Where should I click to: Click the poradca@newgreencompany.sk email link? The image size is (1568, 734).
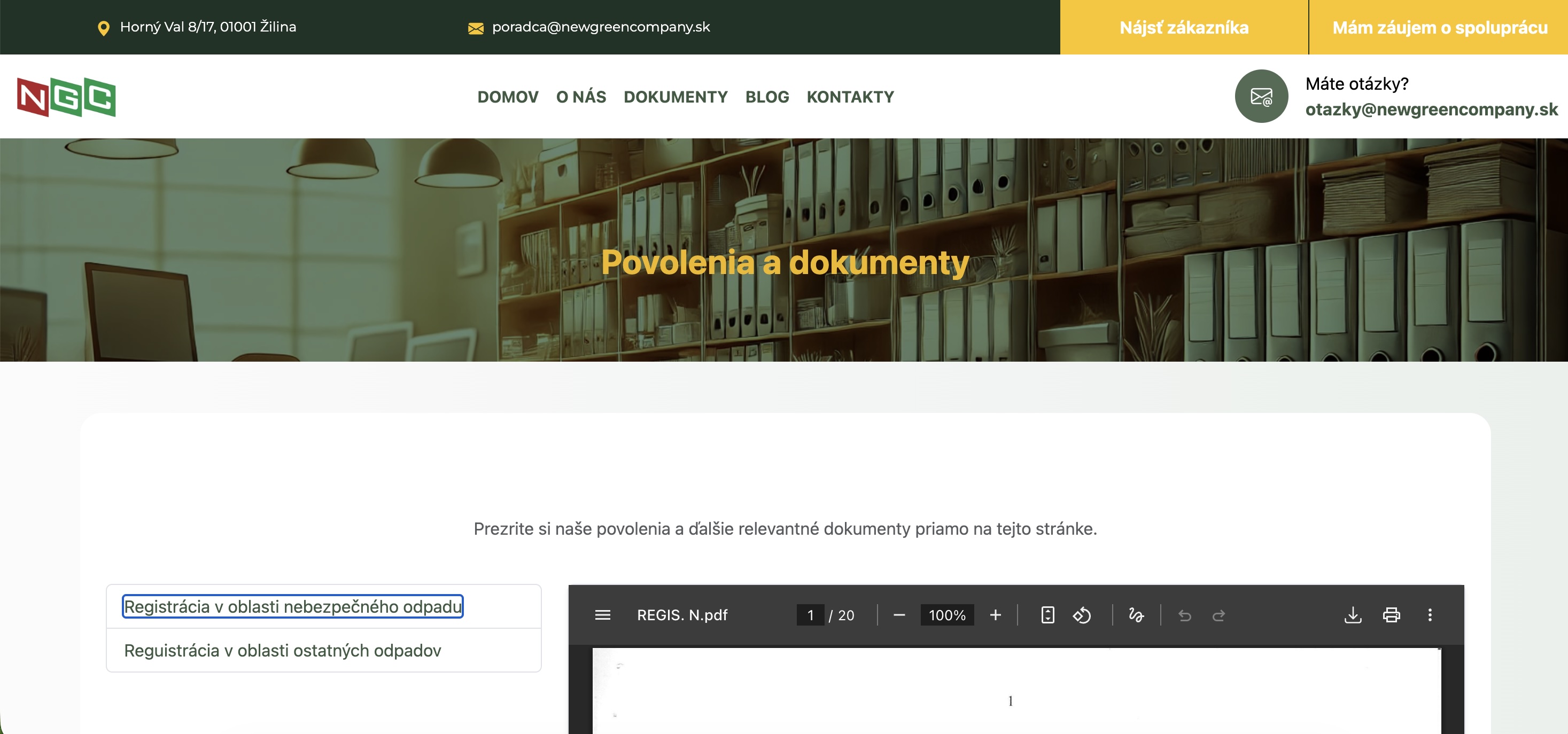point(601,27)
